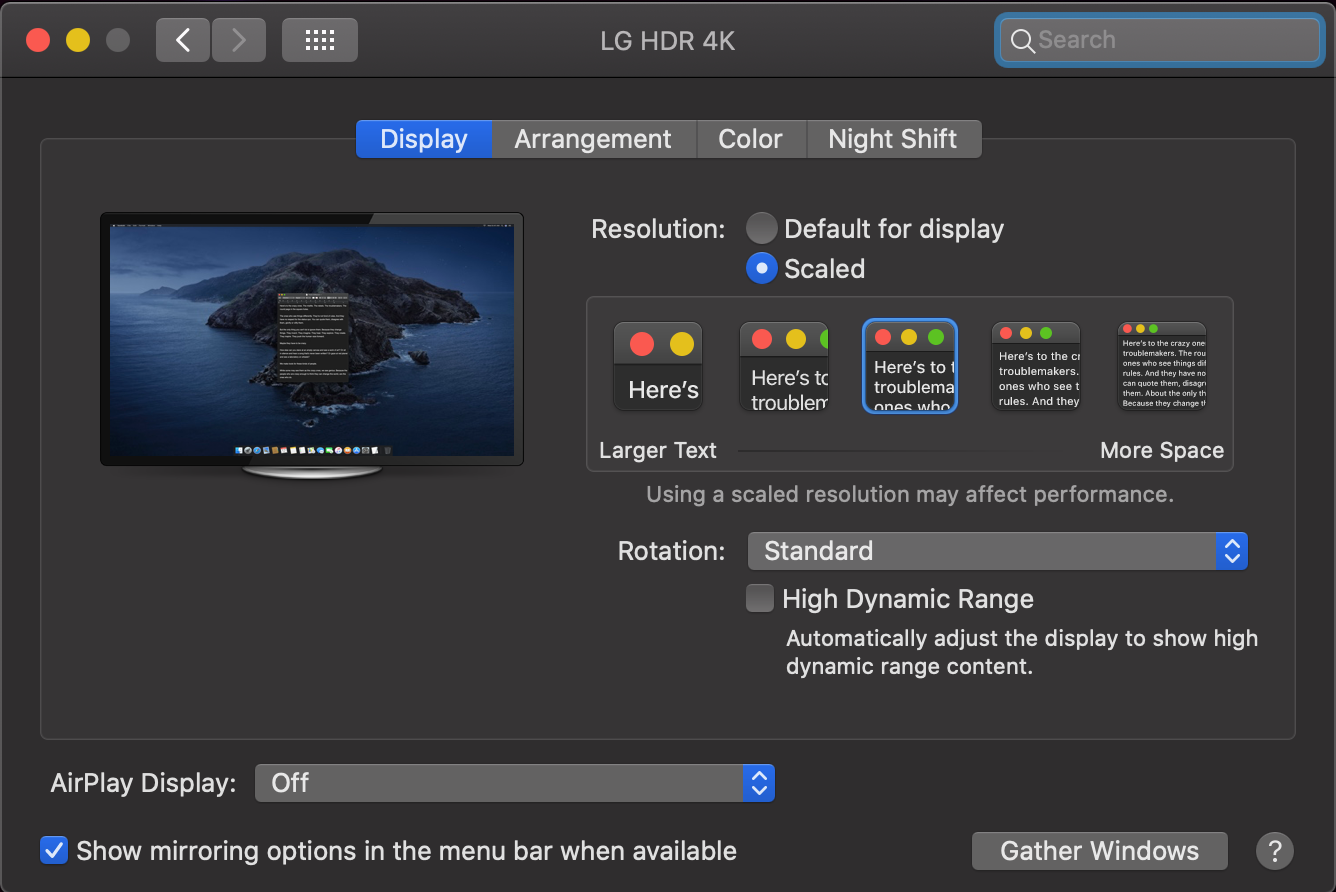Choose the second scaled resolution thumbnail
This screenshot has height=892, width=1336.
[x=784, y=366]
